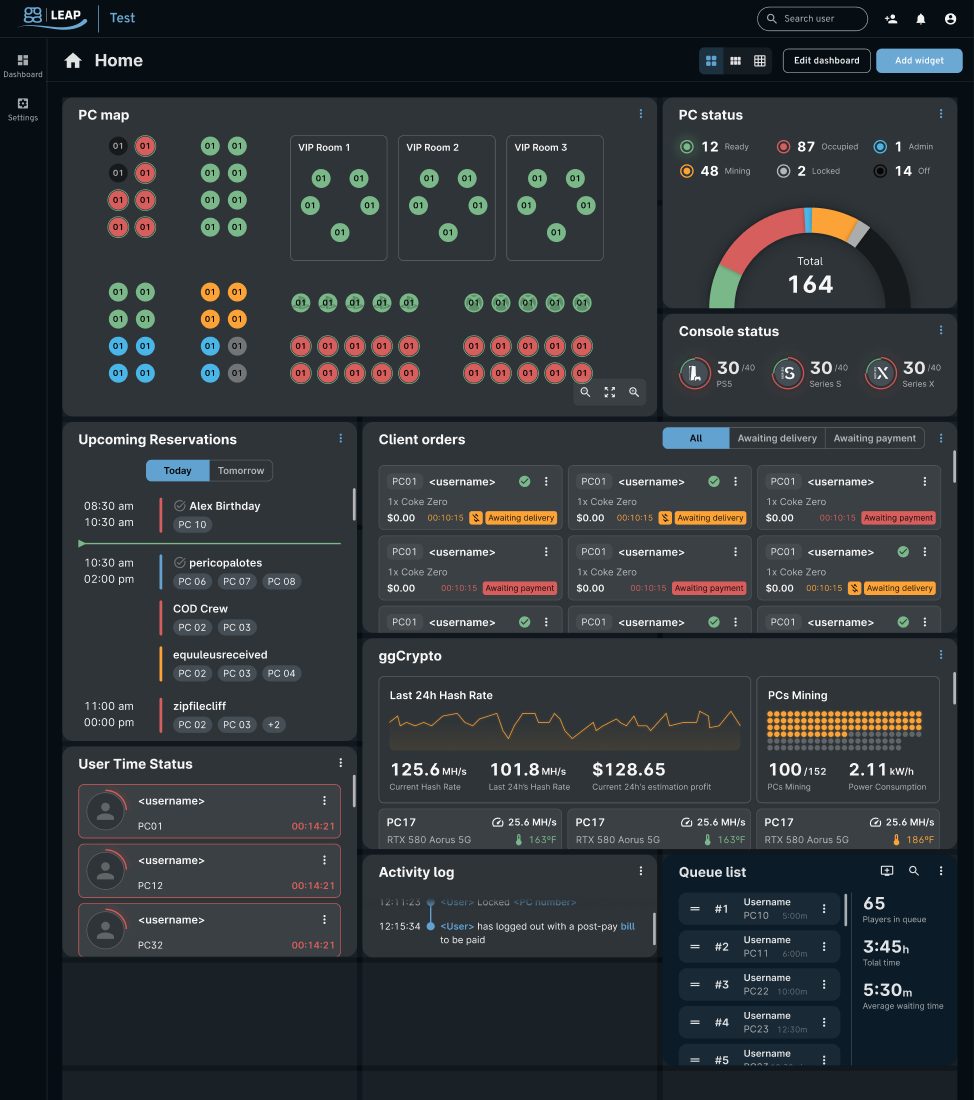Click the Home house icon
The height and width of the screenshot is (1100, 974).
point(73,60)
